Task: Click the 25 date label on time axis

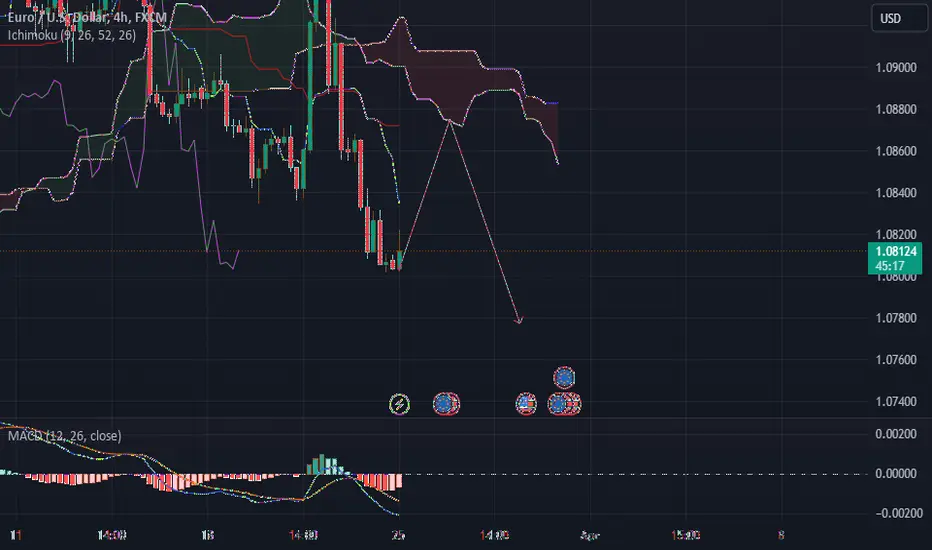Action: point(399,535)
